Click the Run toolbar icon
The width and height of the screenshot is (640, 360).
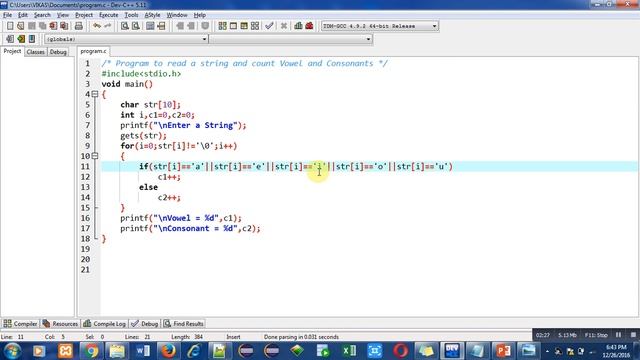[233, 26]
